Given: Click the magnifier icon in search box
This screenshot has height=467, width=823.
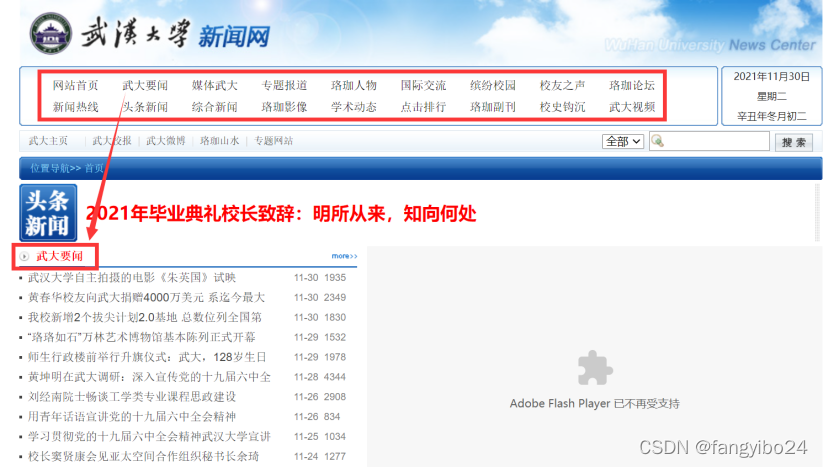Looking at the screenshot, I should [657, 141].
